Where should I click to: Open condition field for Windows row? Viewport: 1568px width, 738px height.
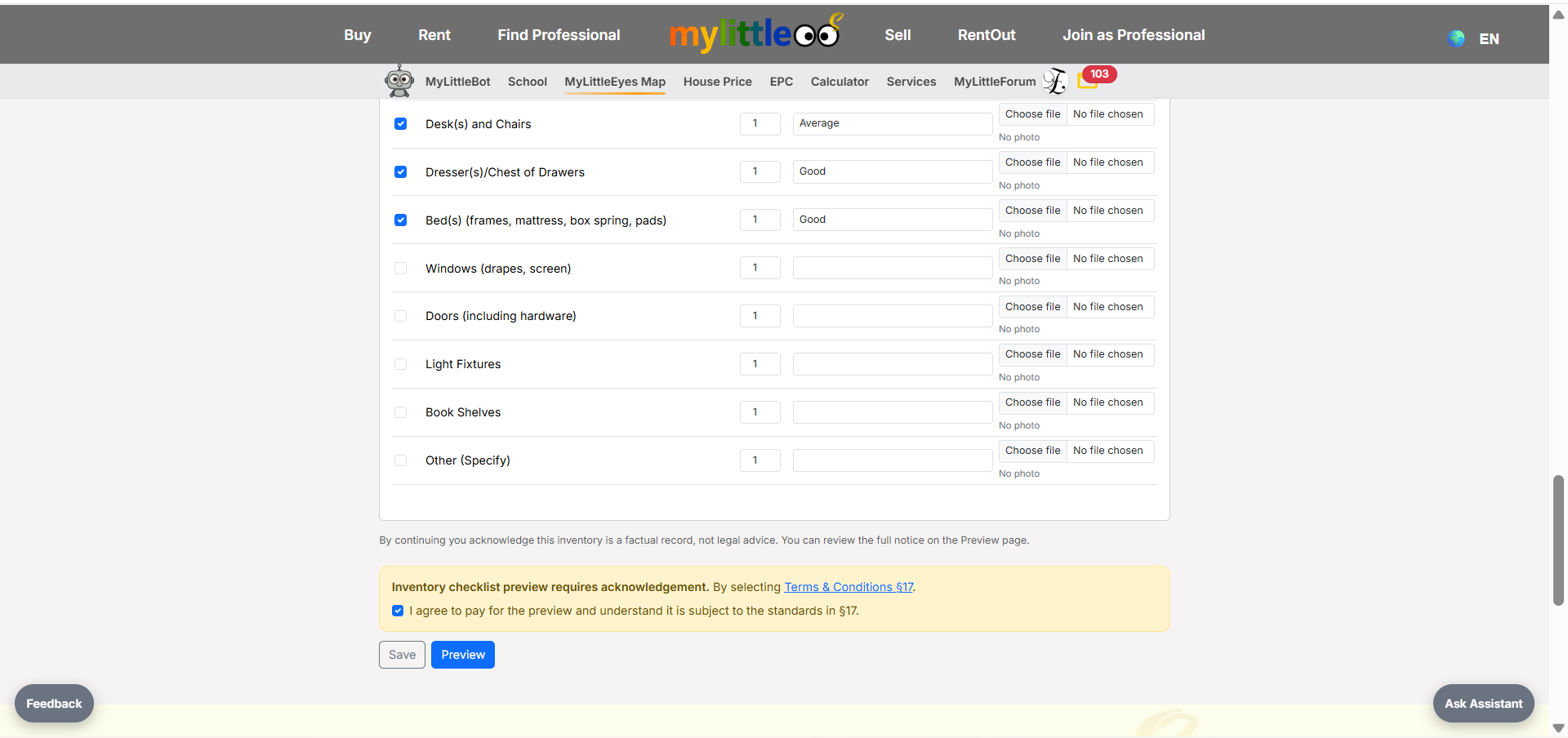(892, 268)
